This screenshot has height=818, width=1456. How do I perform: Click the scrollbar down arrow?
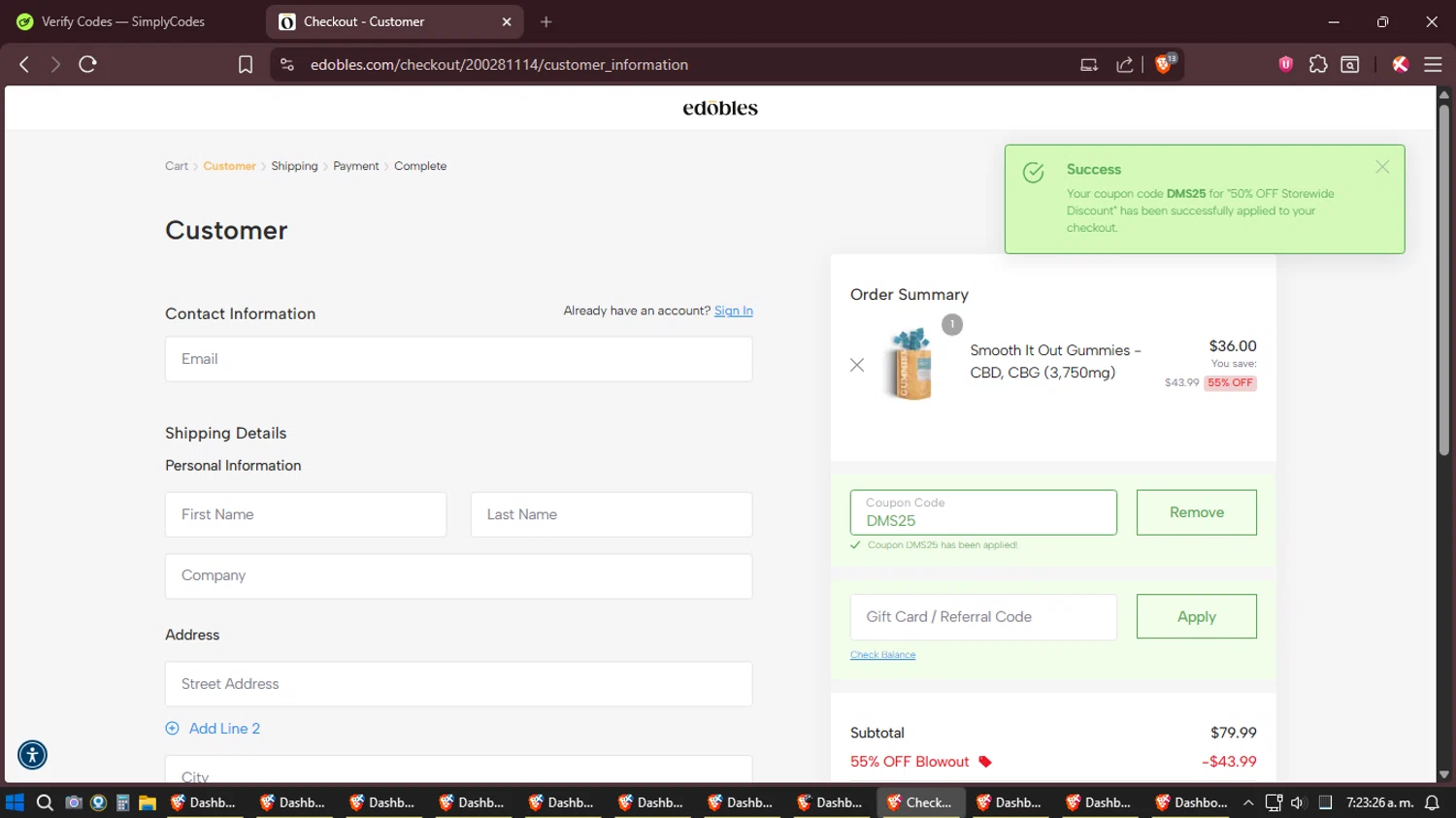point(1444,774)
